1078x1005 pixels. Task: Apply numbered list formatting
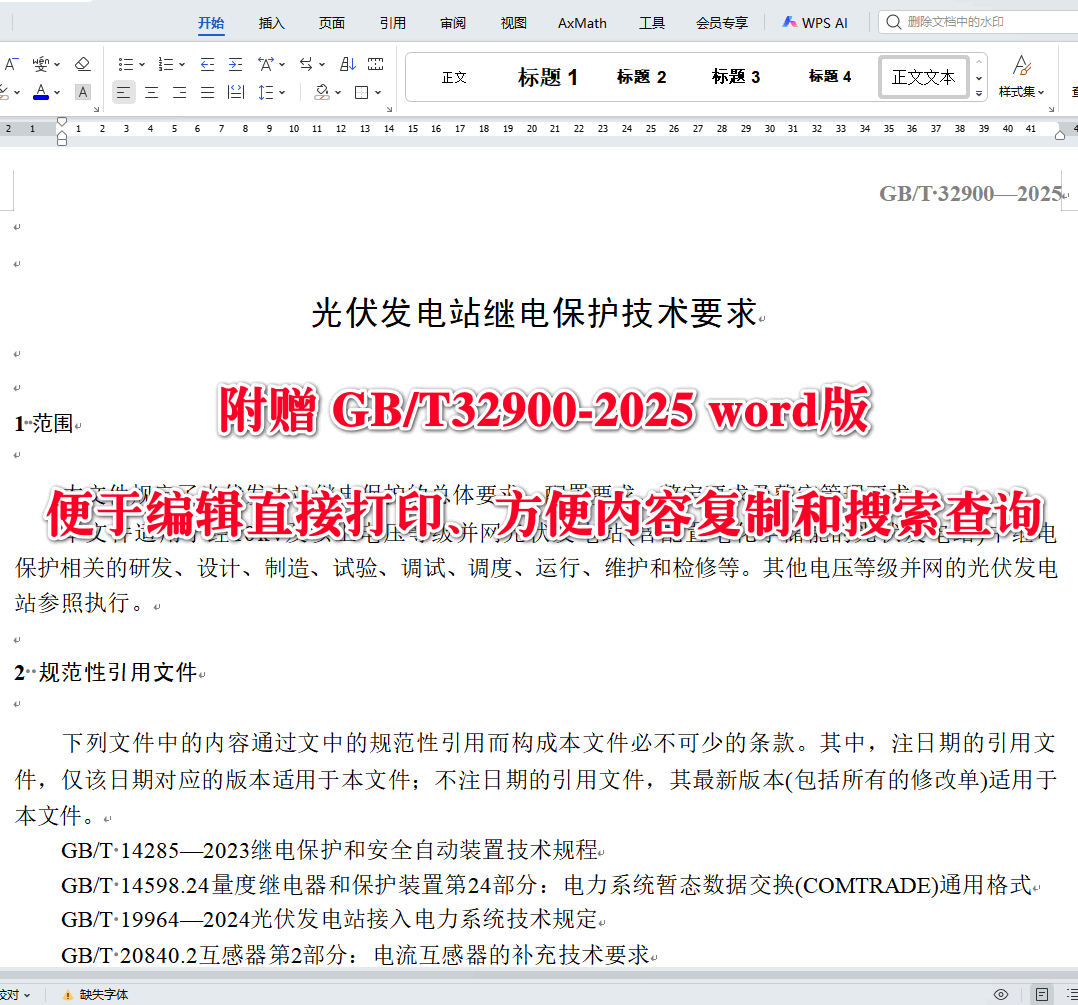coord(168,63)
